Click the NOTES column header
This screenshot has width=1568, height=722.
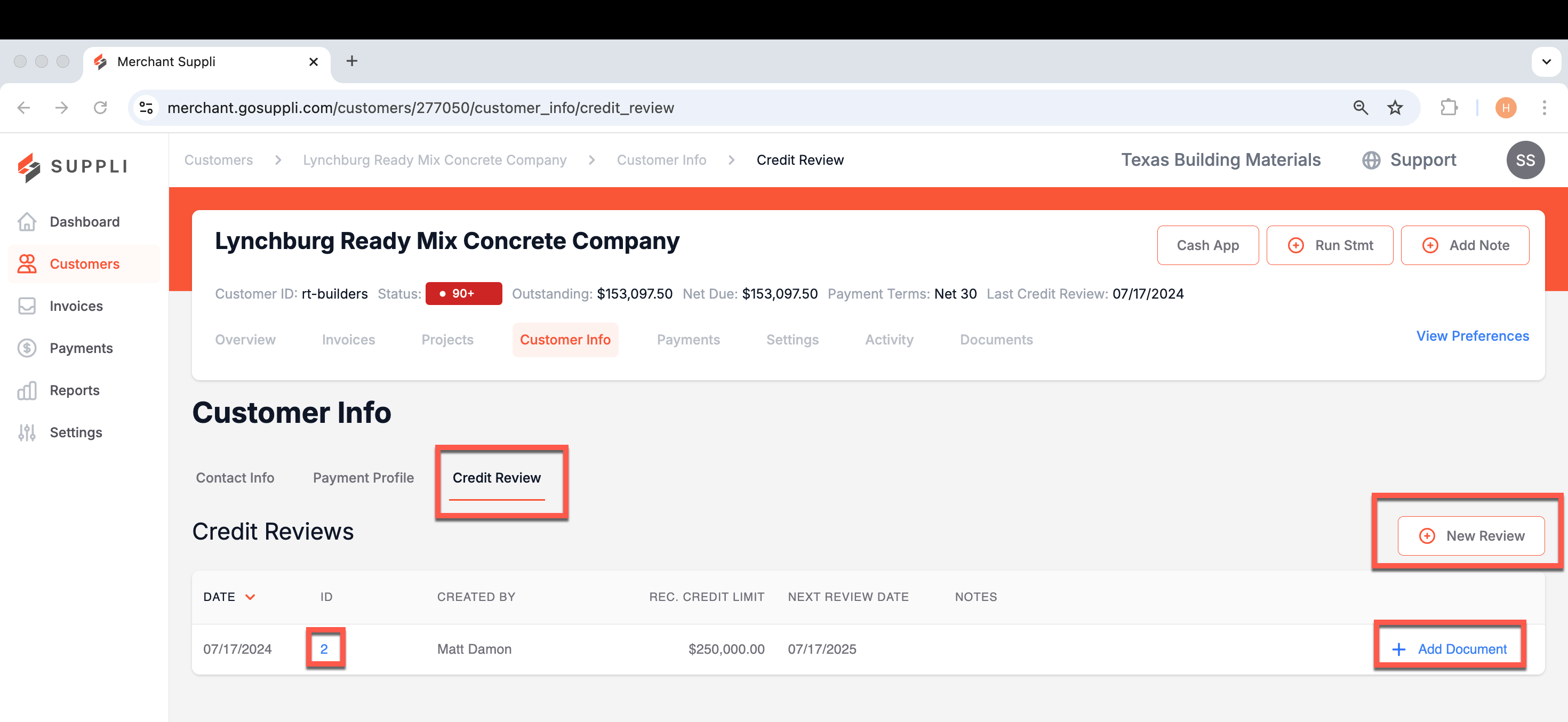[976, 597]
